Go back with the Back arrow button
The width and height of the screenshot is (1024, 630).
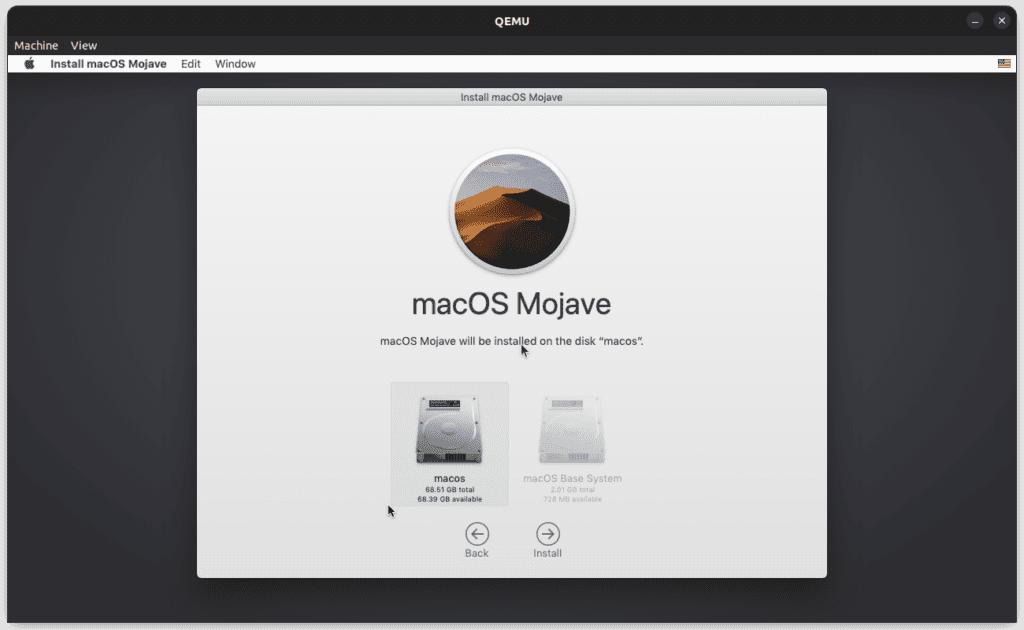[x=477, y=534]
